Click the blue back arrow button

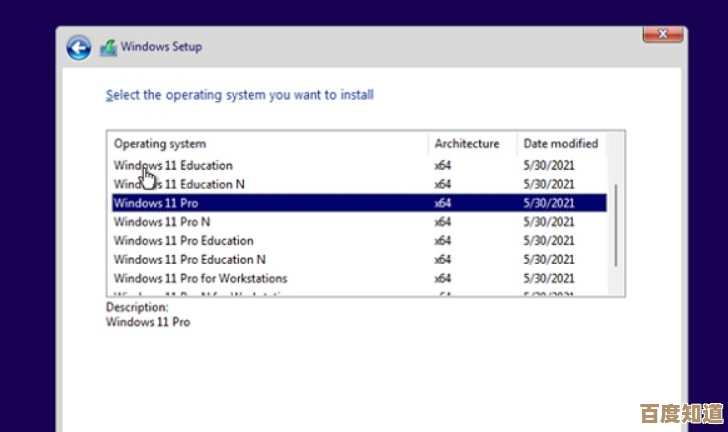tap(79, 47)
